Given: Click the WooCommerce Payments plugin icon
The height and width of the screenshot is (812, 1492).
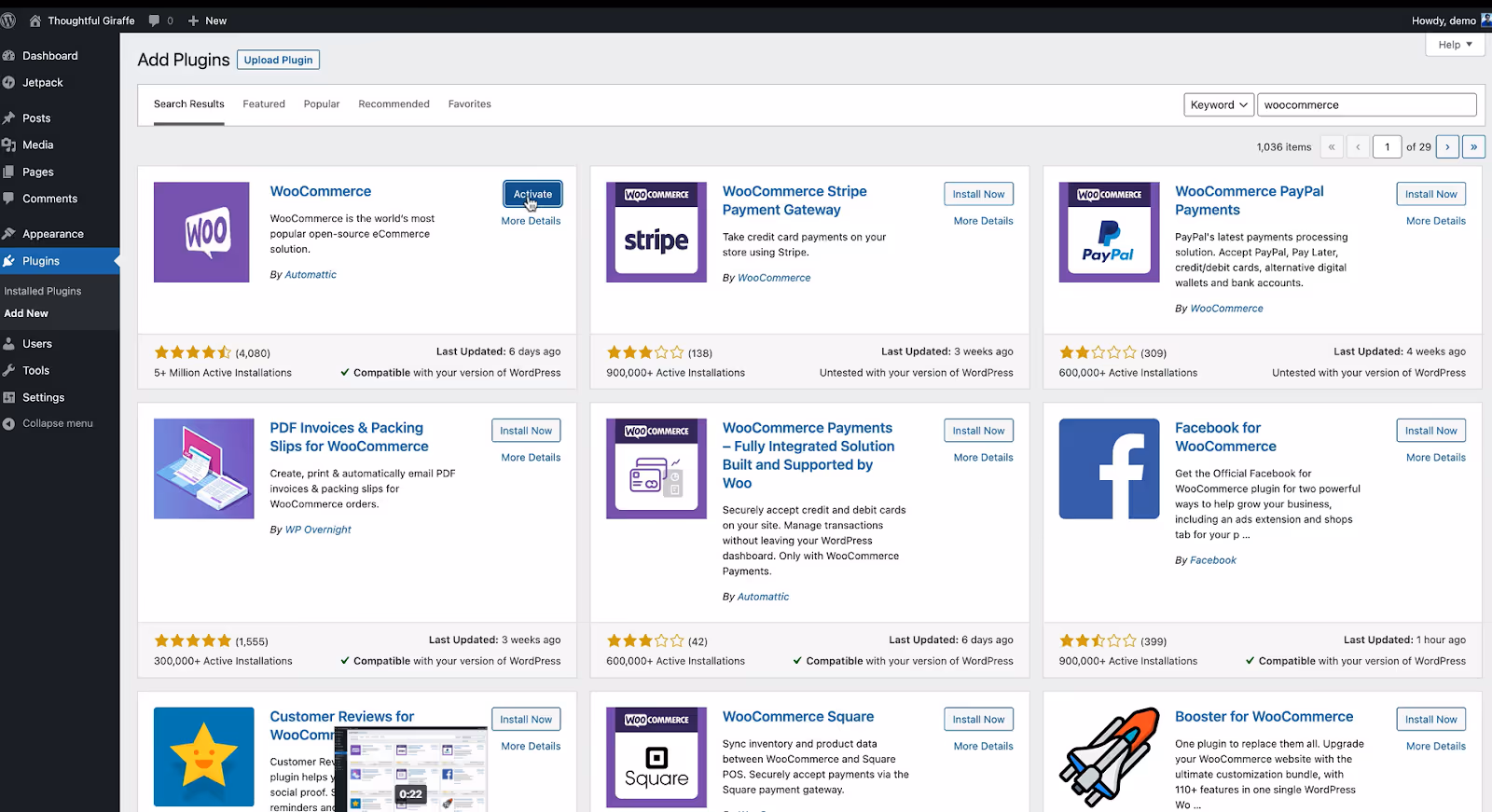Looking at the screenshot, I should [656, 469].
